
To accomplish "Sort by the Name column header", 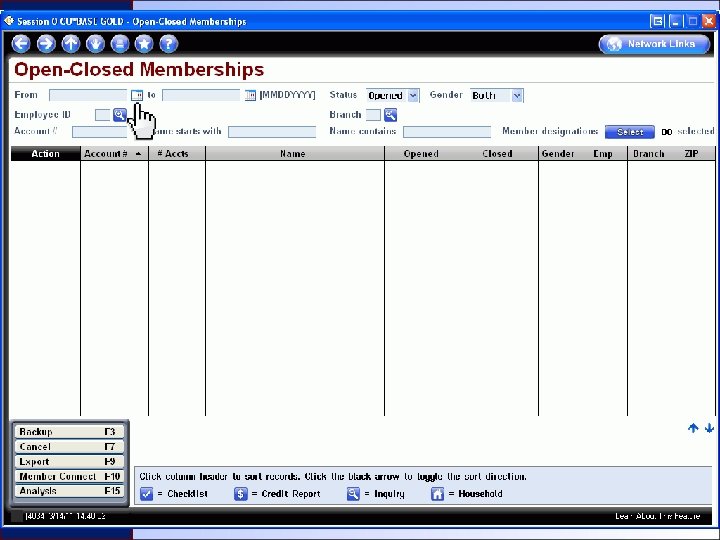I will tap(293, 154).
